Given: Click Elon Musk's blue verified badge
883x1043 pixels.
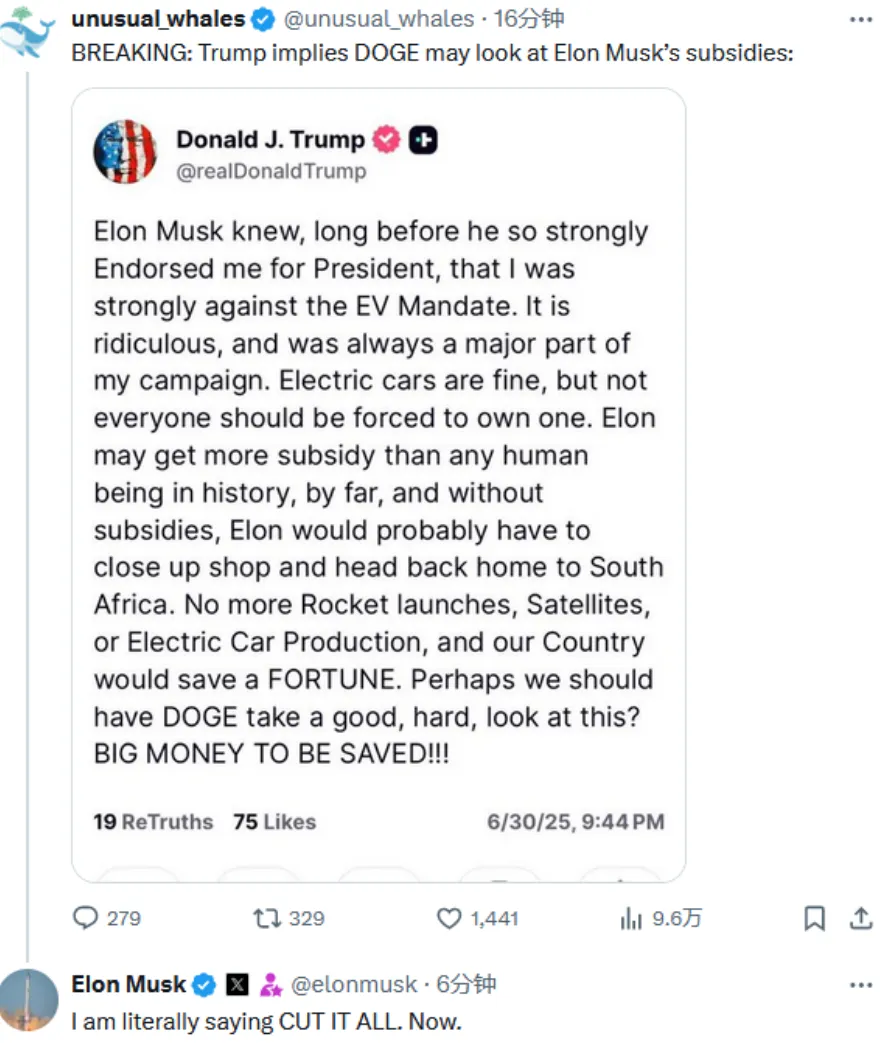Looking at the screenshot, I should [x=204, y=985].
